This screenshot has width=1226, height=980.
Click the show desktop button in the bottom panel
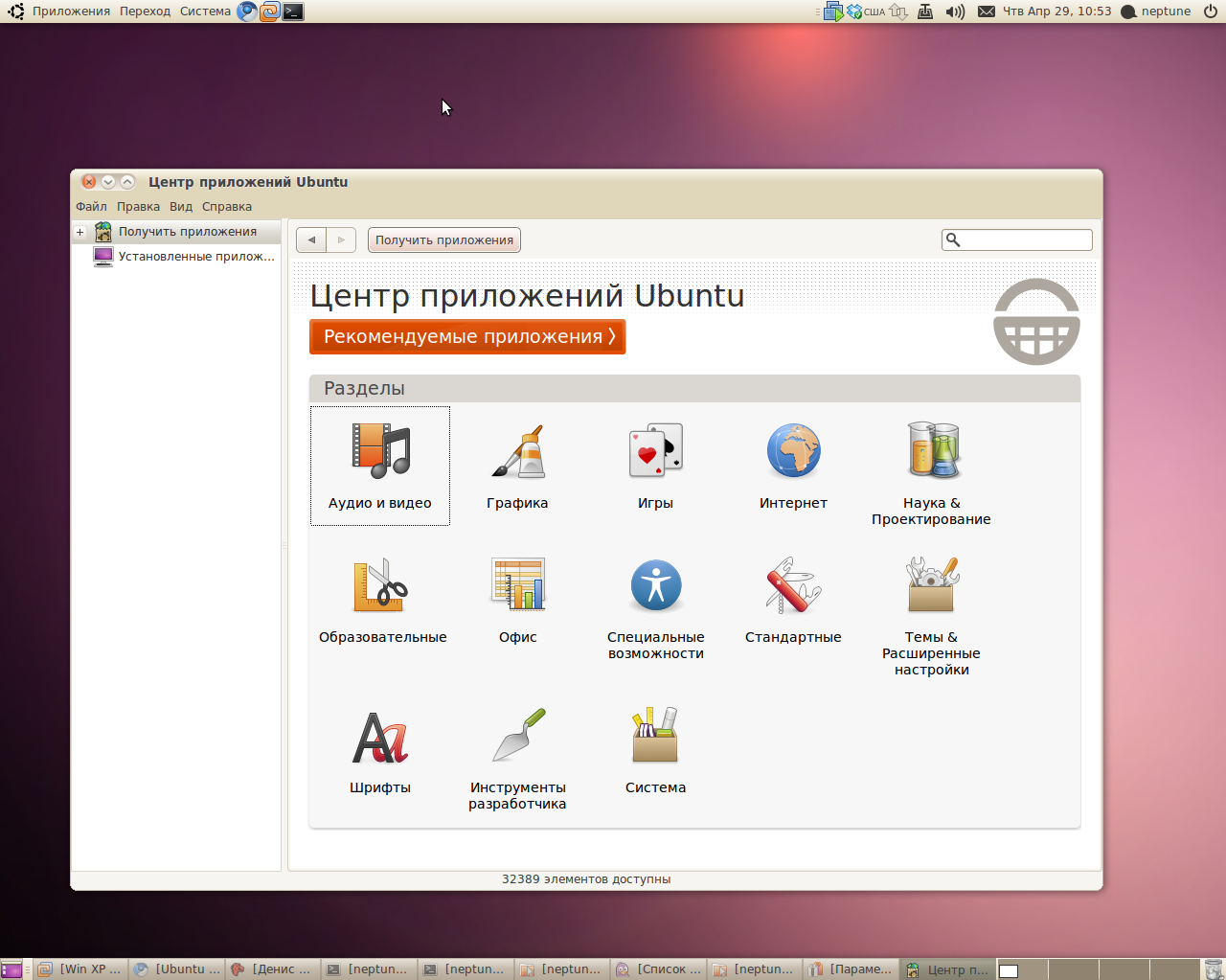pos(11,969)
